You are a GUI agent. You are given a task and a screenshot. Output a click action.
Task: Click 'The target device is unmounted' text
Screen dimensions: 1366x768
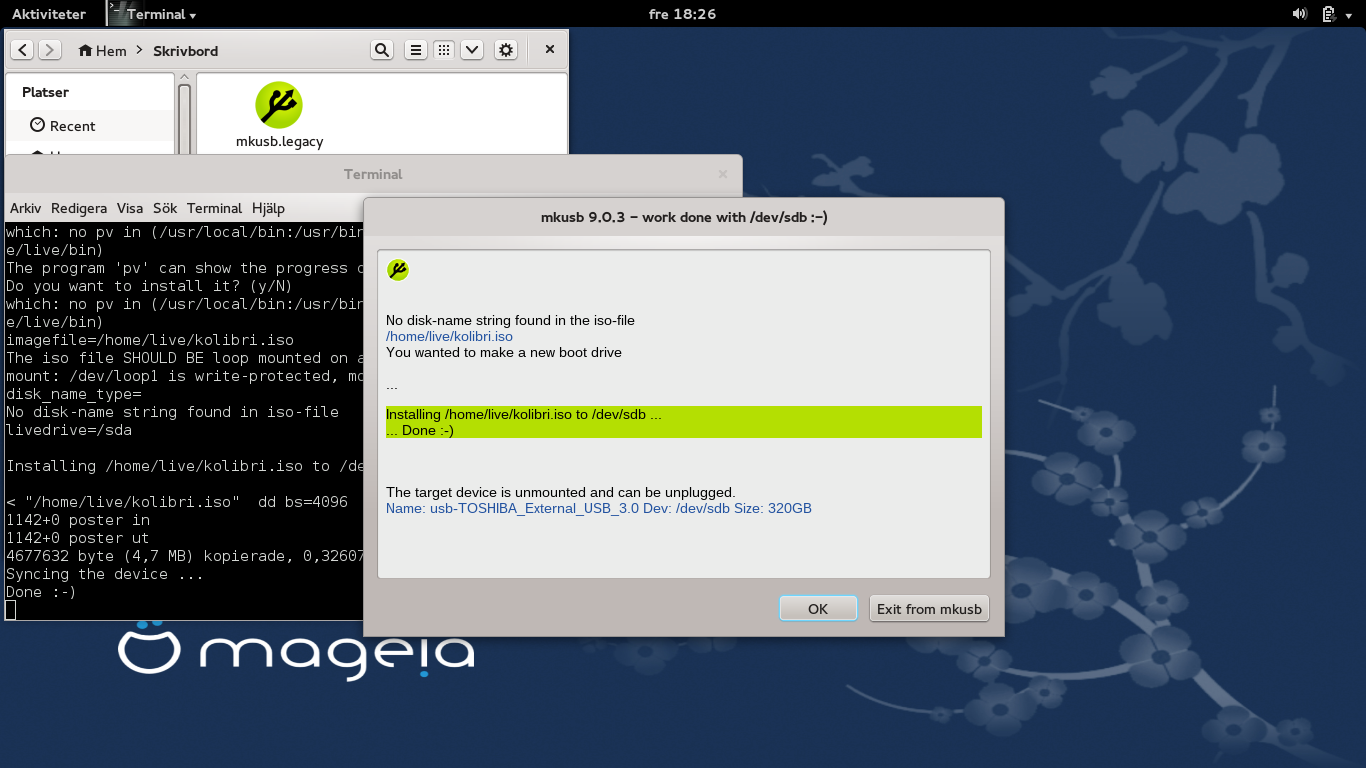coord(561,492)
